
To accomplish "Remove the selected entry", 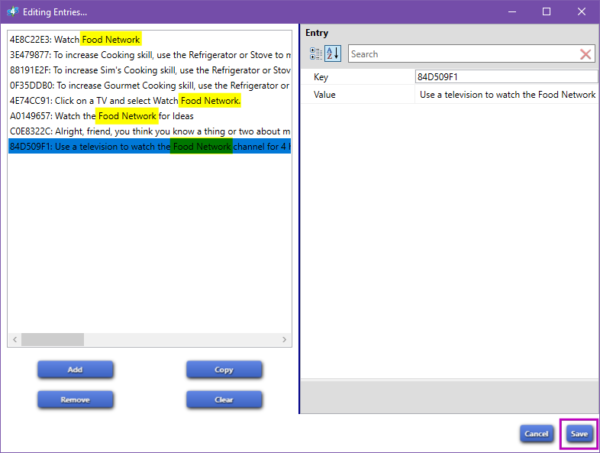I will [75, 400].
